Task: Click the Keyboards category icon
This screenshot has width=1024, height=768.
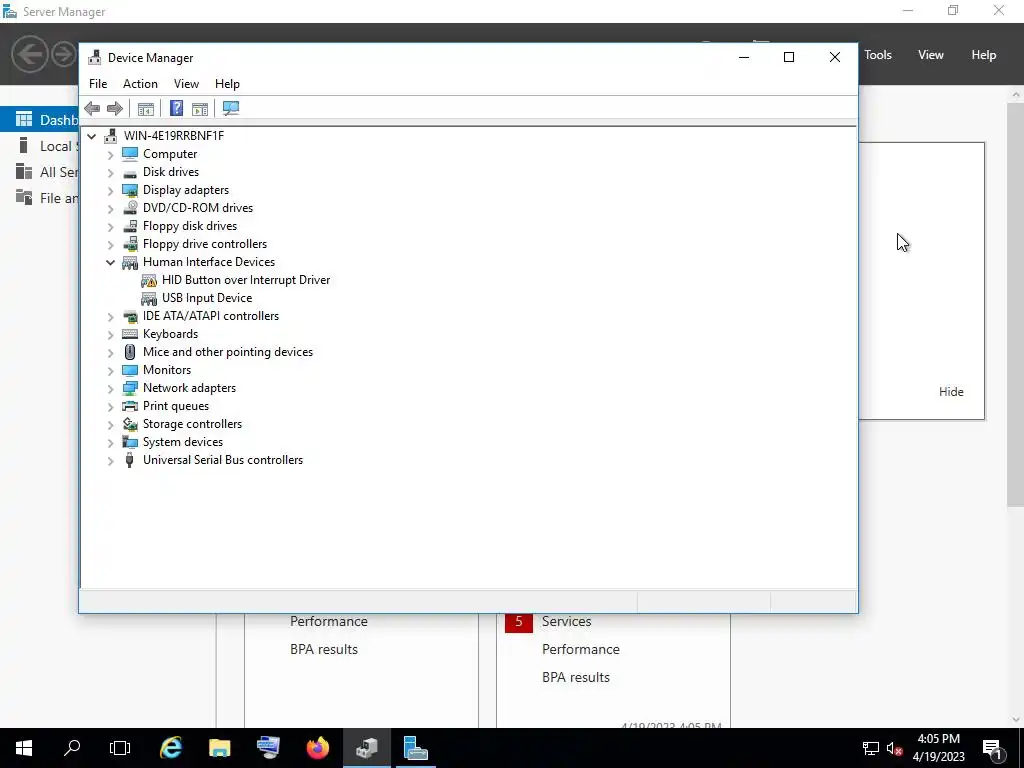Action: (130, 334)
